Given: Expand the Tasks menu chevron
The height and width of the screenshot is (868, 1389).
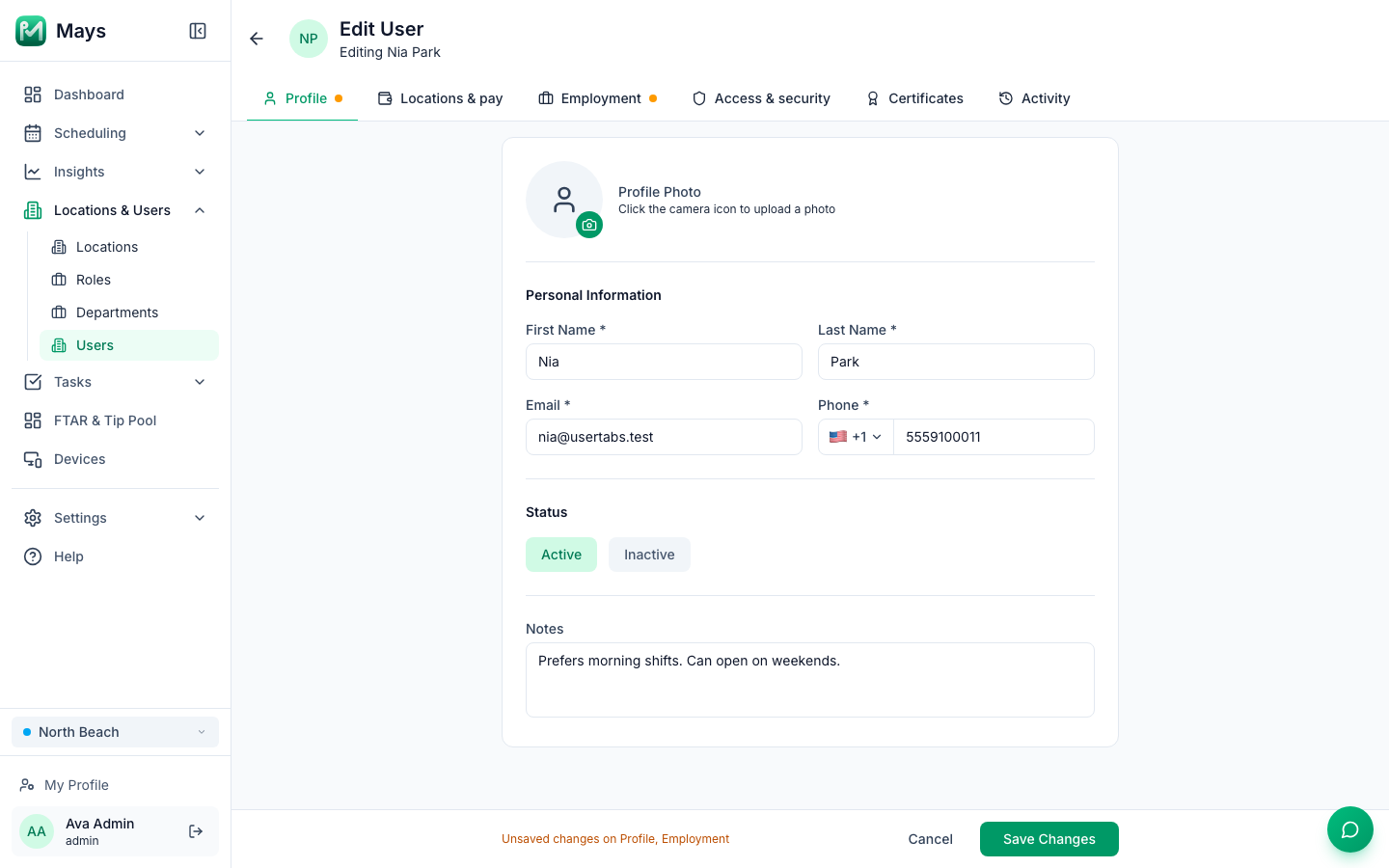Looking at the screenshot, I should click(x=200, y=382).
